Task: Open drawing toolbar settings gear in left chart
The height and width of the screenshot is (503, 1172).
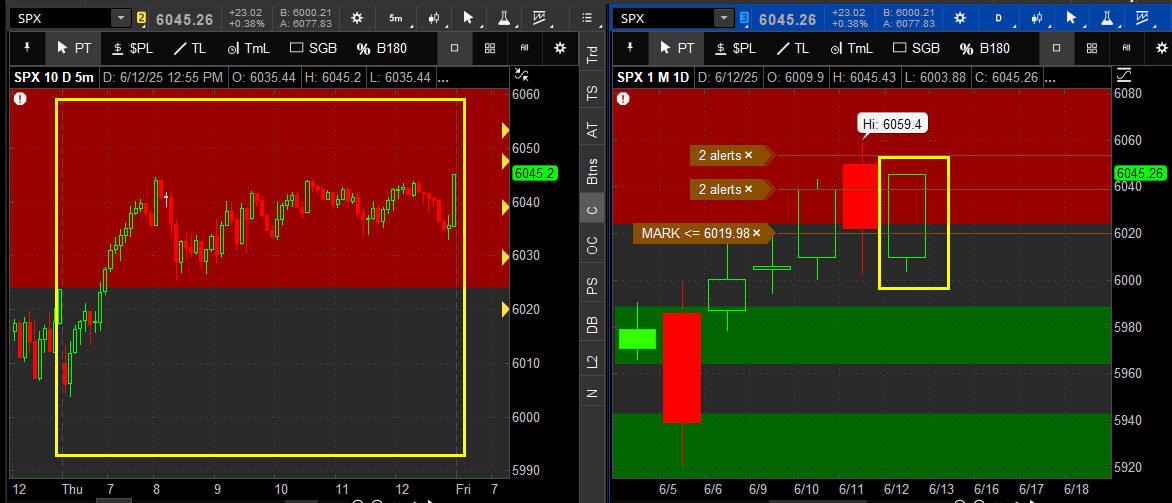Action: pos(560,48)
